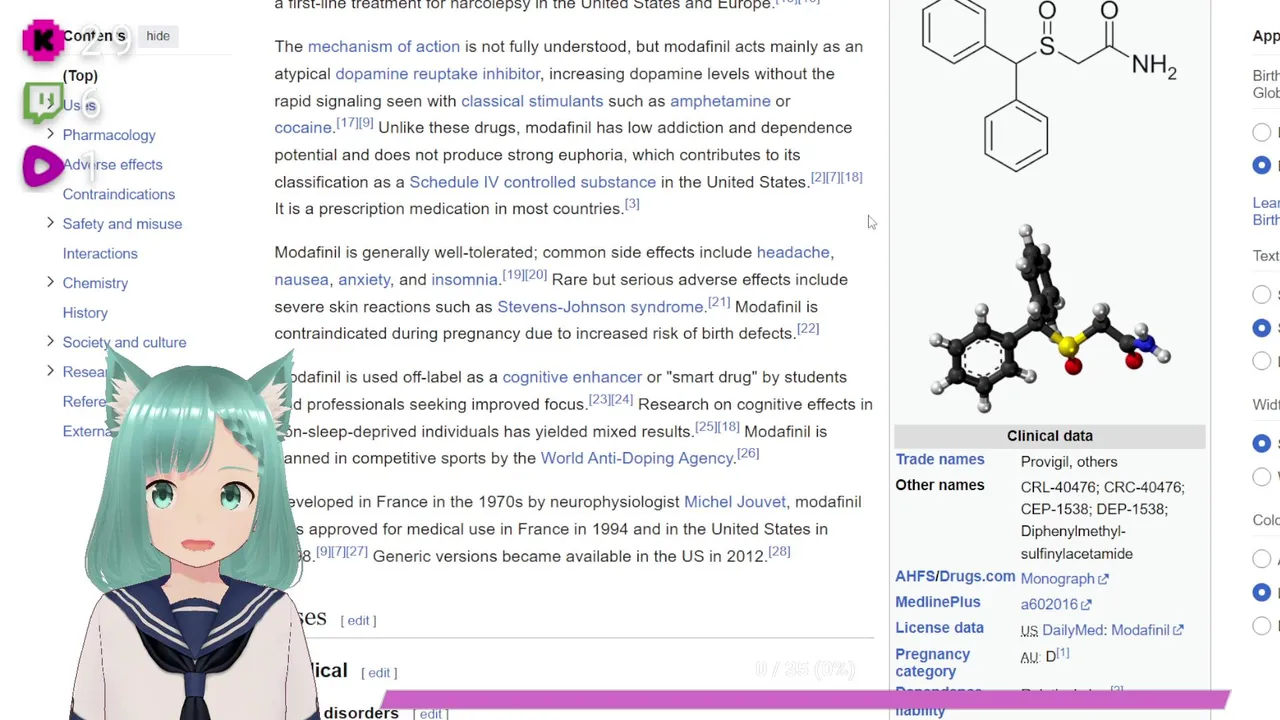Expand the Research section chevron
The image size is (1280, 720).
click(50, 371)
